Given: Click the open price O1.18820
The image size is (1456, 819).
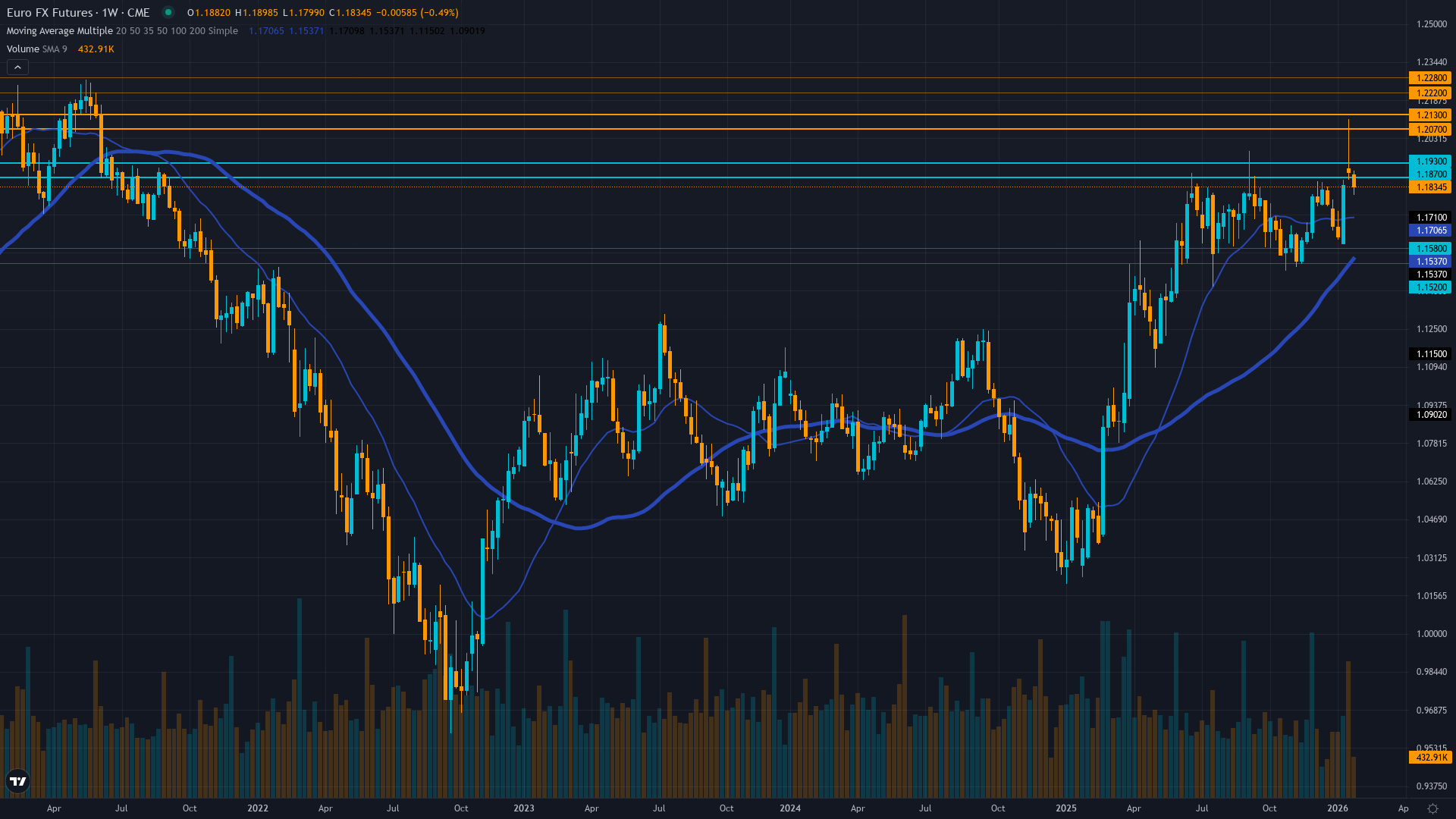Looking at the screenshot, I should click(x=209, y=13).
